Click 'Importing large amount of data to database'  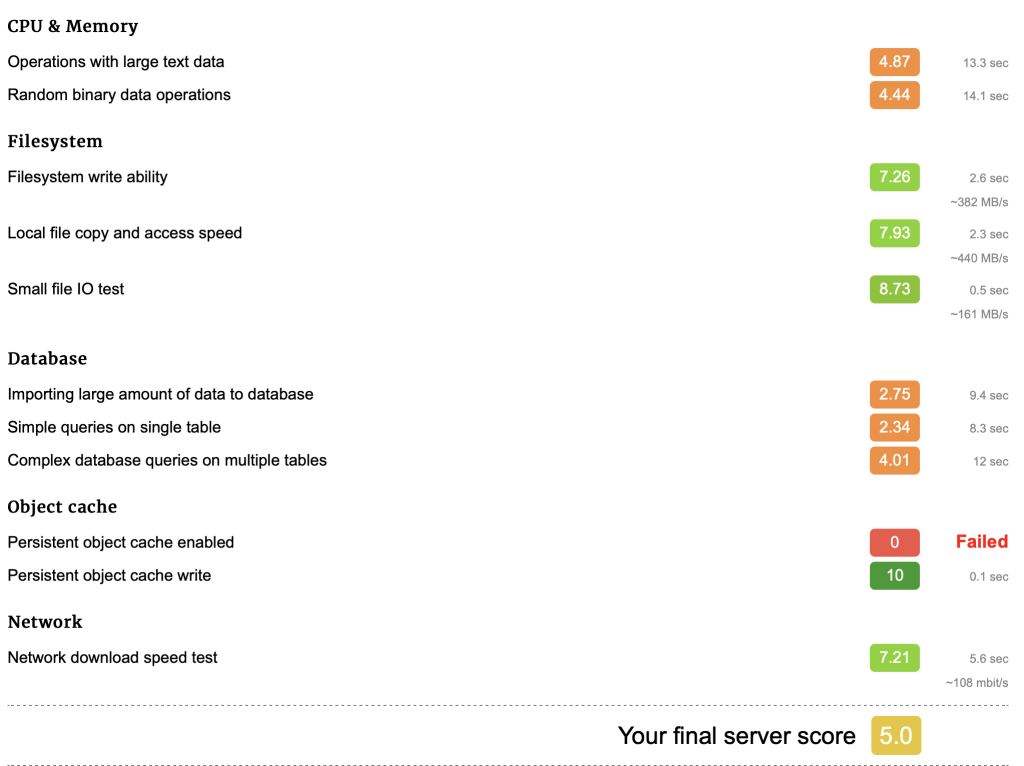[x=160, y=394]
